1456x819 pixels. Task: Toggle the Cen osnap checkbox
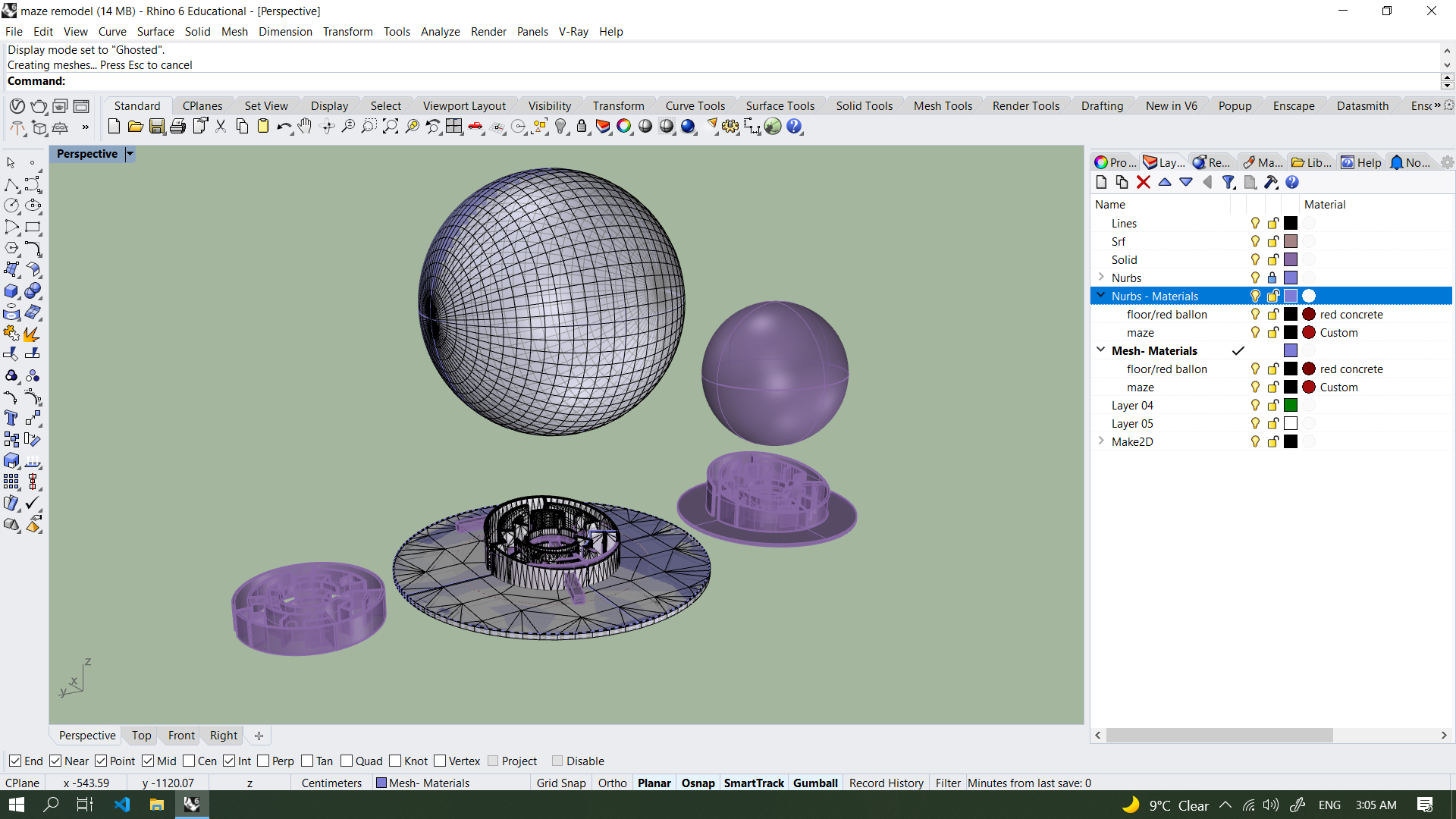190,761
